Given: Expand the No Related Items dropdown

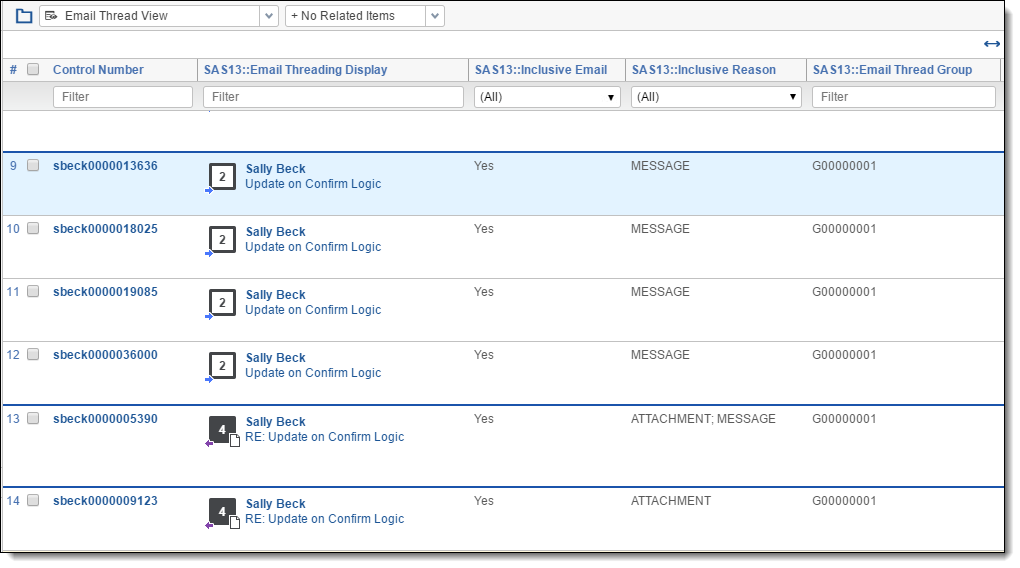Looking at the screenshot, I should (364, 16).
